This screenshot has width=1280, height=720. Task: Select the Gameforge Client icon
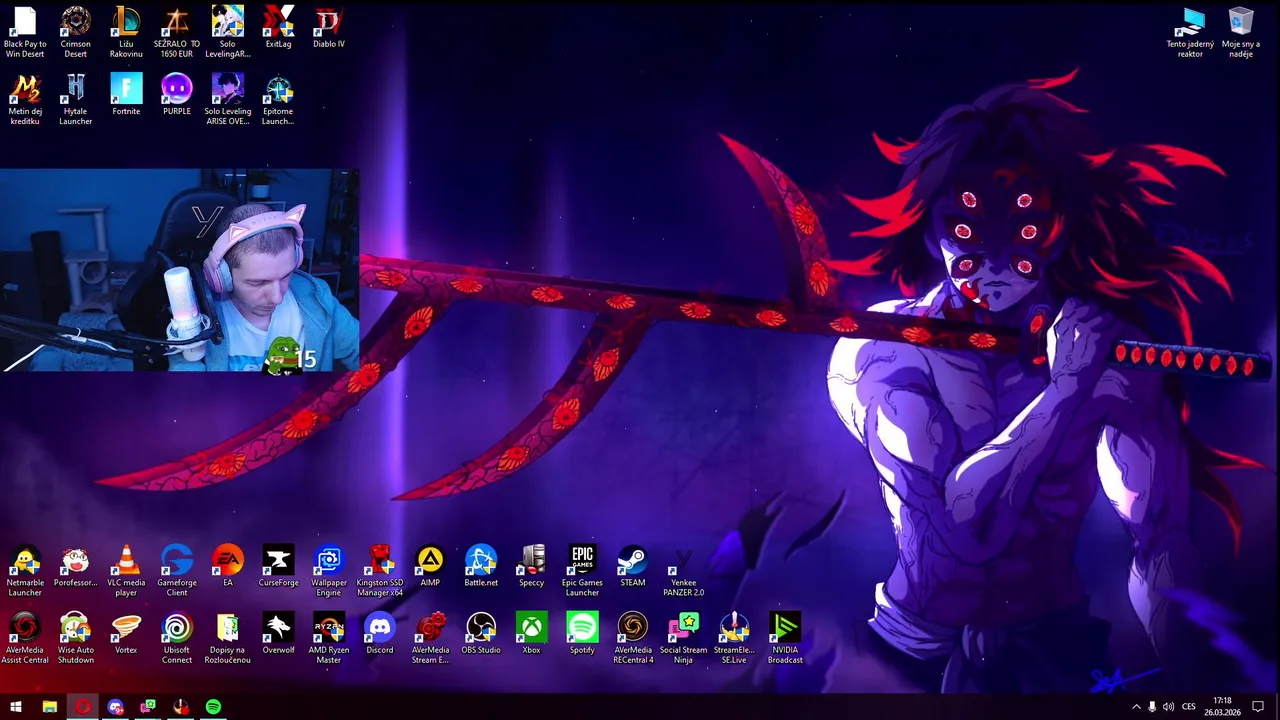pyautogui.click(x=177, y=571)
